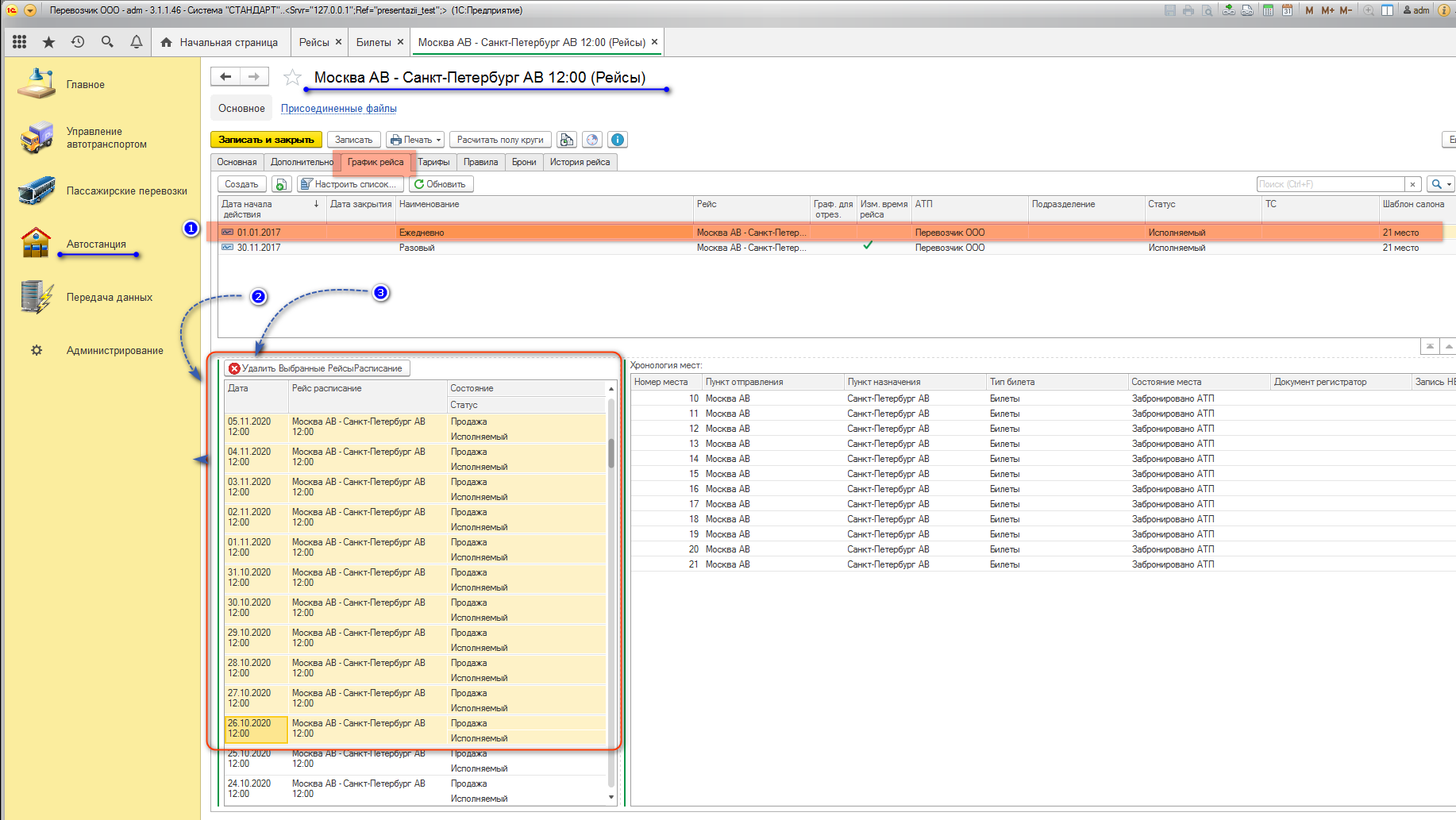Switch to the История рейса tab
This screenshot has width=1456, height=820.
click(580, 162)
